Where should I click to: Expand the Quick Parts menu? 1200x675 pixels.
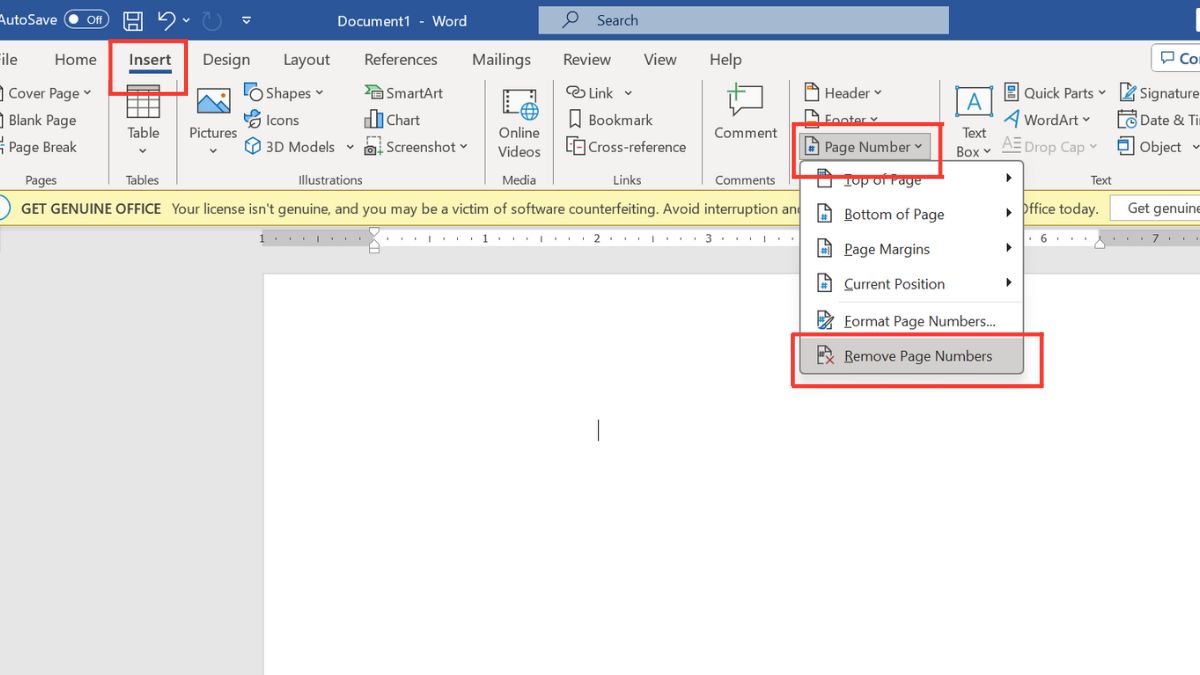click(1055, 93)
